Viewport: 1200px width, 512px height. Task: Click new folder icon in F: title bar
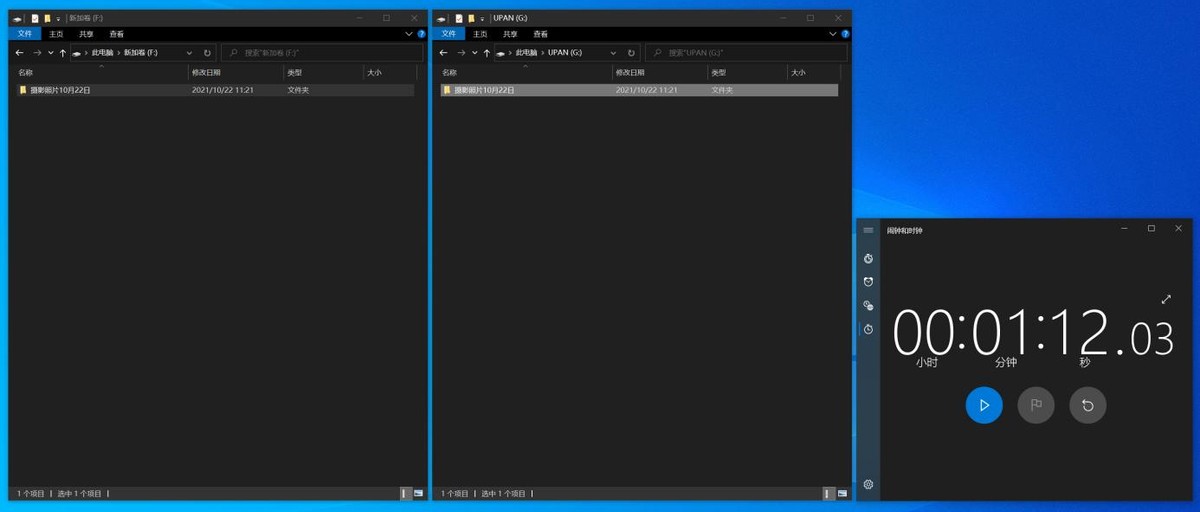(x=47, y=18)
